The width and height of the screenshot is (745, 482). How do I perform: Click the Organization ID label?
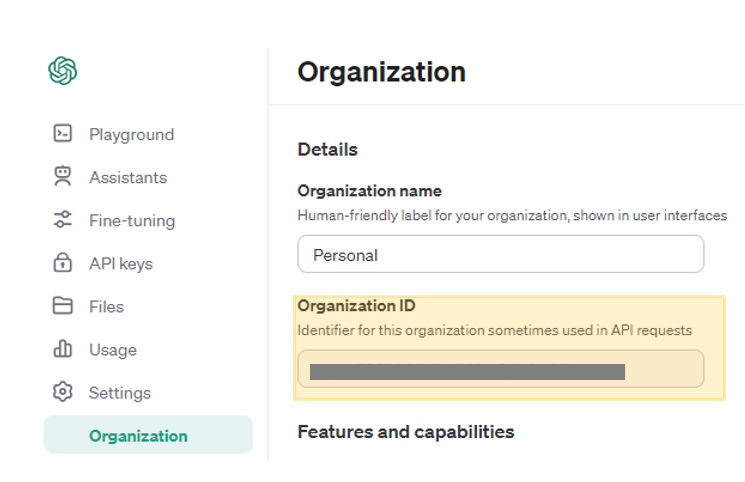[x=356, y=306]
